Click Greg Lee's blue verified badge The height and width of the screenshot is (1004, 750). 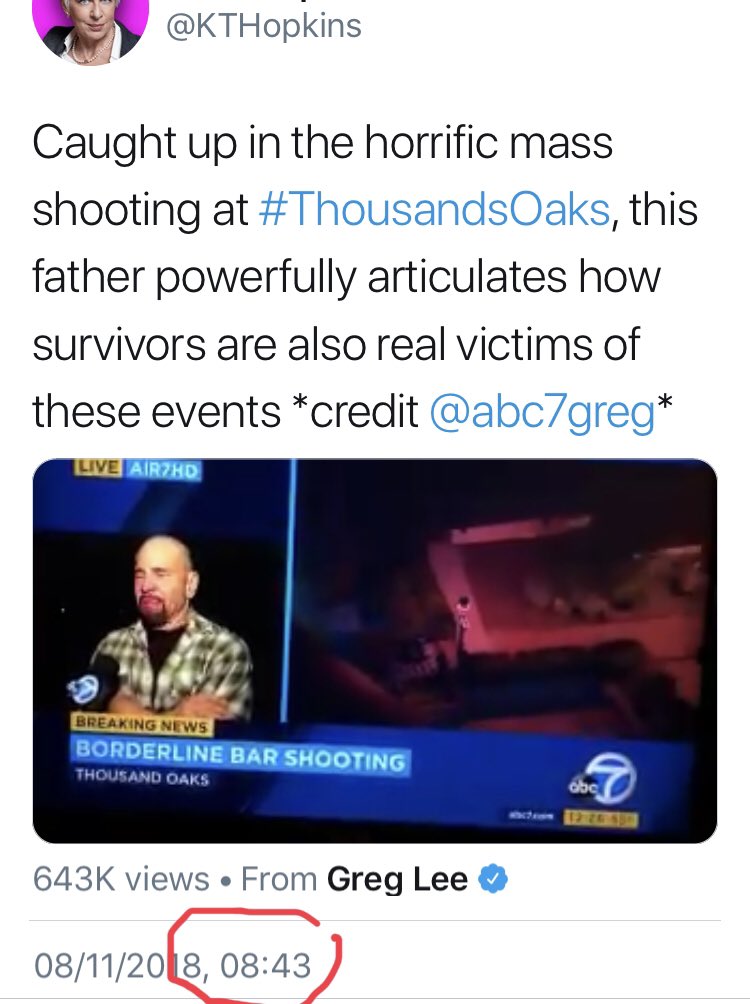(x=494, y=879)
